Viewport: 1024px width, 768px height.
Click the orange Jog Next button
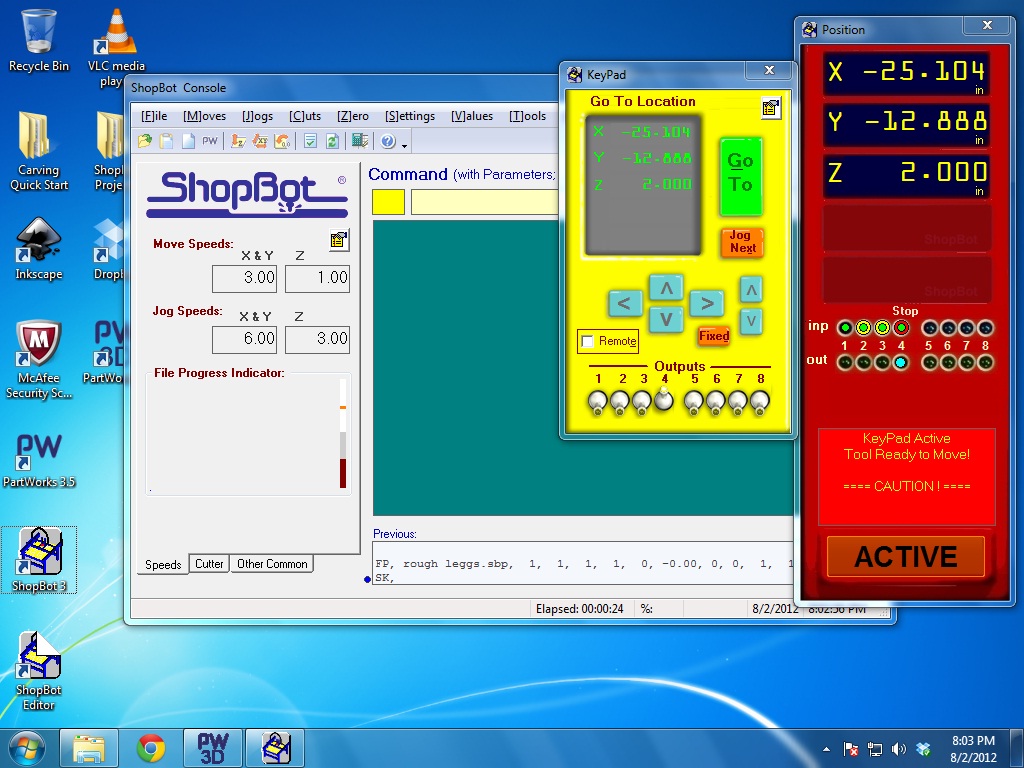[x=743, y=242]
